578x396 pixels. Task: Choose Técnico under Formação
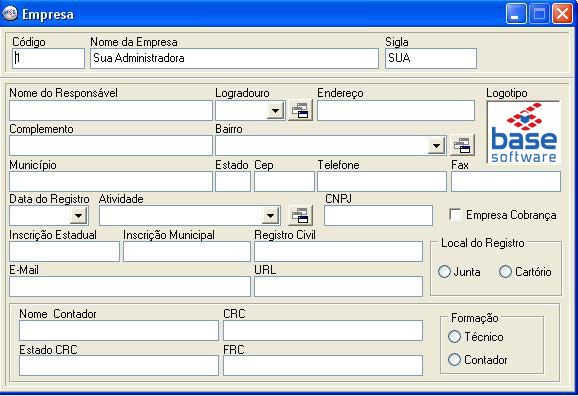point(454,336)
